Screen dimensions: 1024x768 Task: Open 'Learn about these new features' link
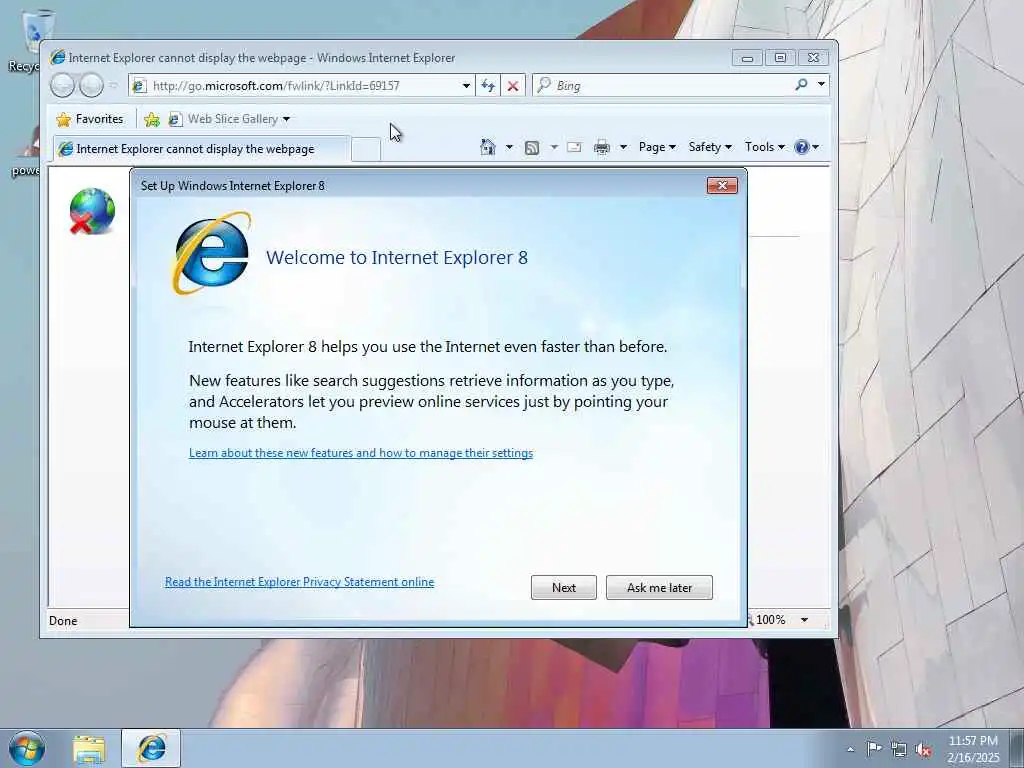pos(360,453)
